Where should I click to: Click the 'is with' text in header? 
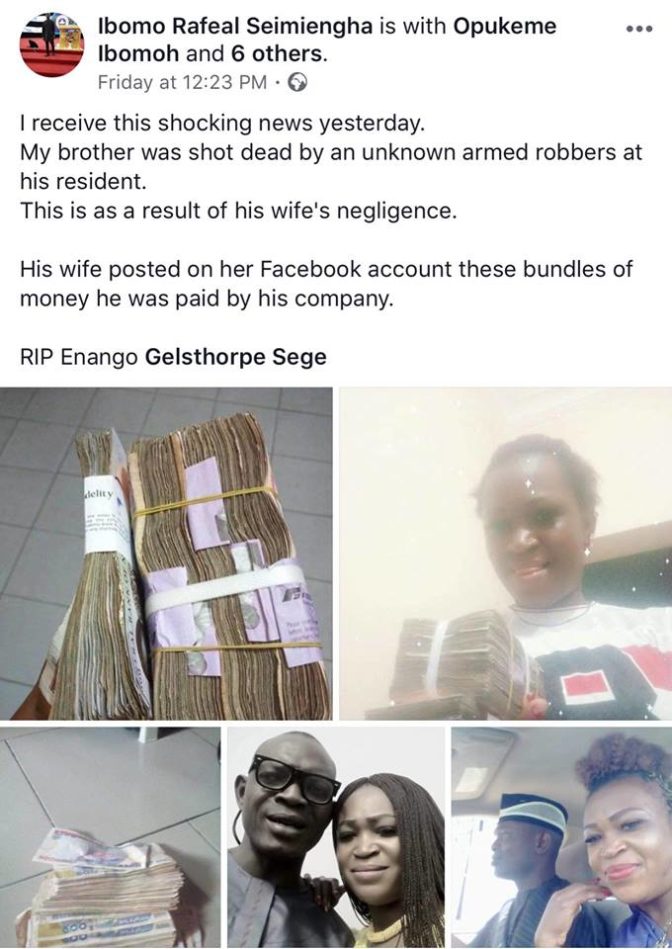click(x=412, y=26)
